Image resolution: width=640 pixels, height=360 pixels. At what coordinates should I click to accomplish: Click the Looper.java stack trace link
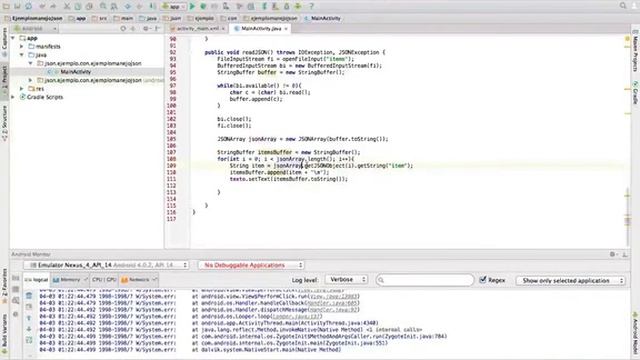pyautogui.click(x=296, y=316)
